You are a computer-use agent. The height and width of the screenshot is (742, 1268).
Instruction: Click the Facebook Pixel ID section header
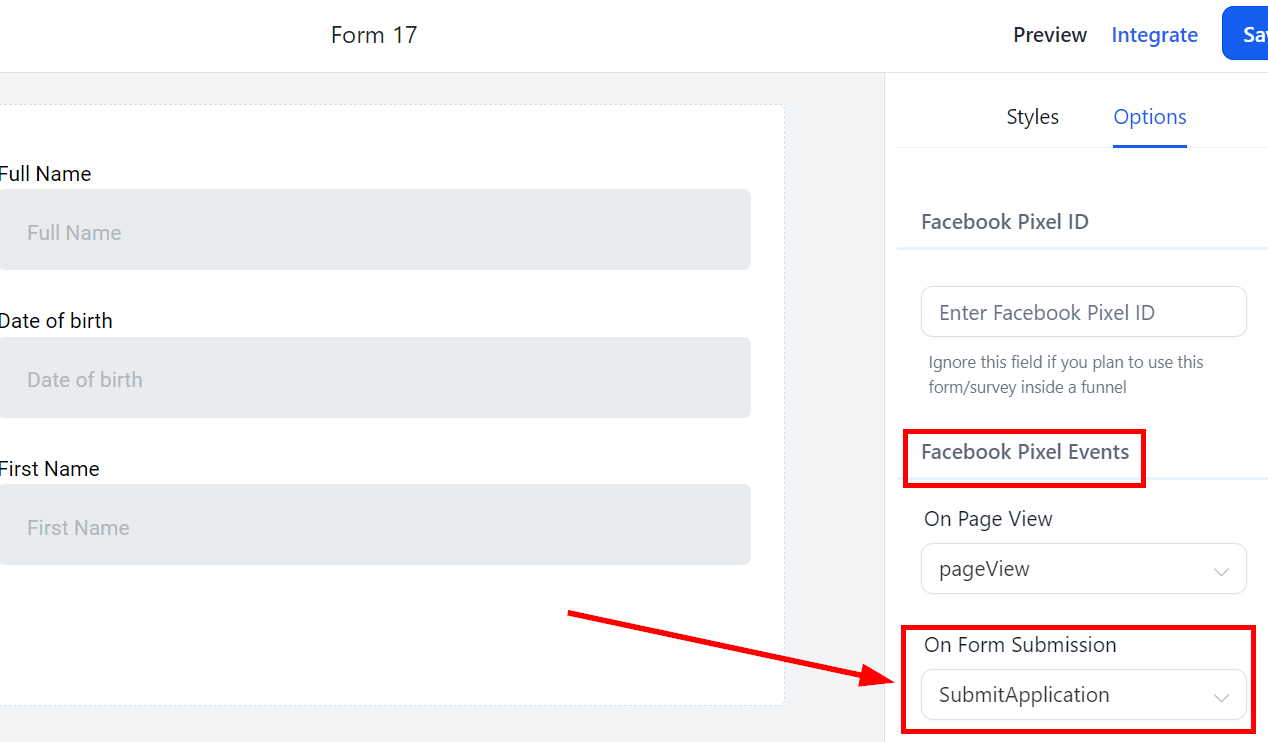[x=1004, y=222]
